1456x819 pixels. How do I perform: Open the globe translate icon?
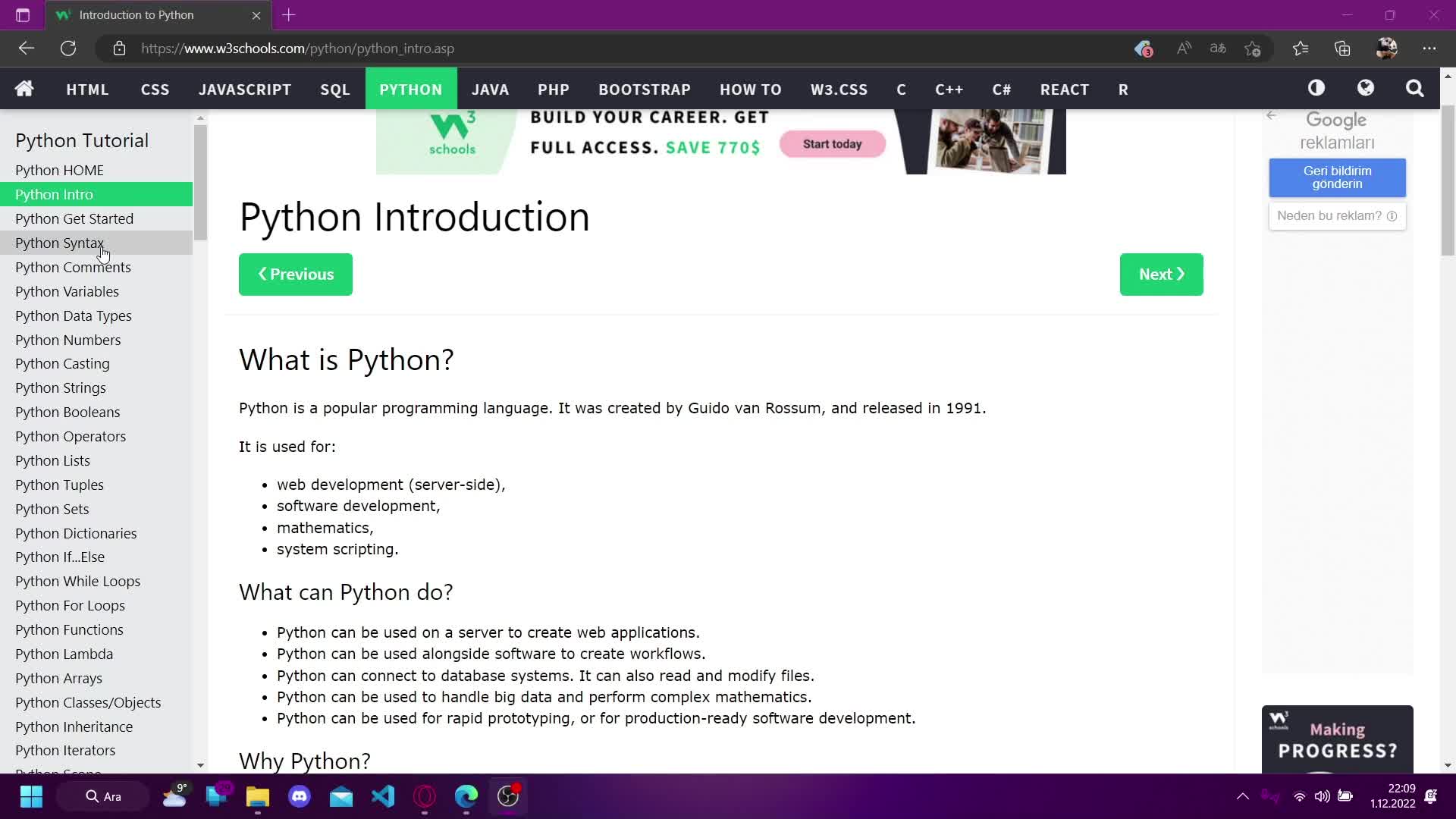click(1366, 88)
